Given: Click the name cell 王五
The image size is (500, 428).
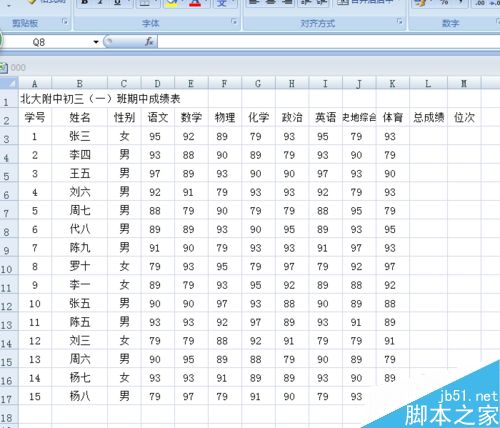Looking at the screenshot, I should click(x=80, y=173).
